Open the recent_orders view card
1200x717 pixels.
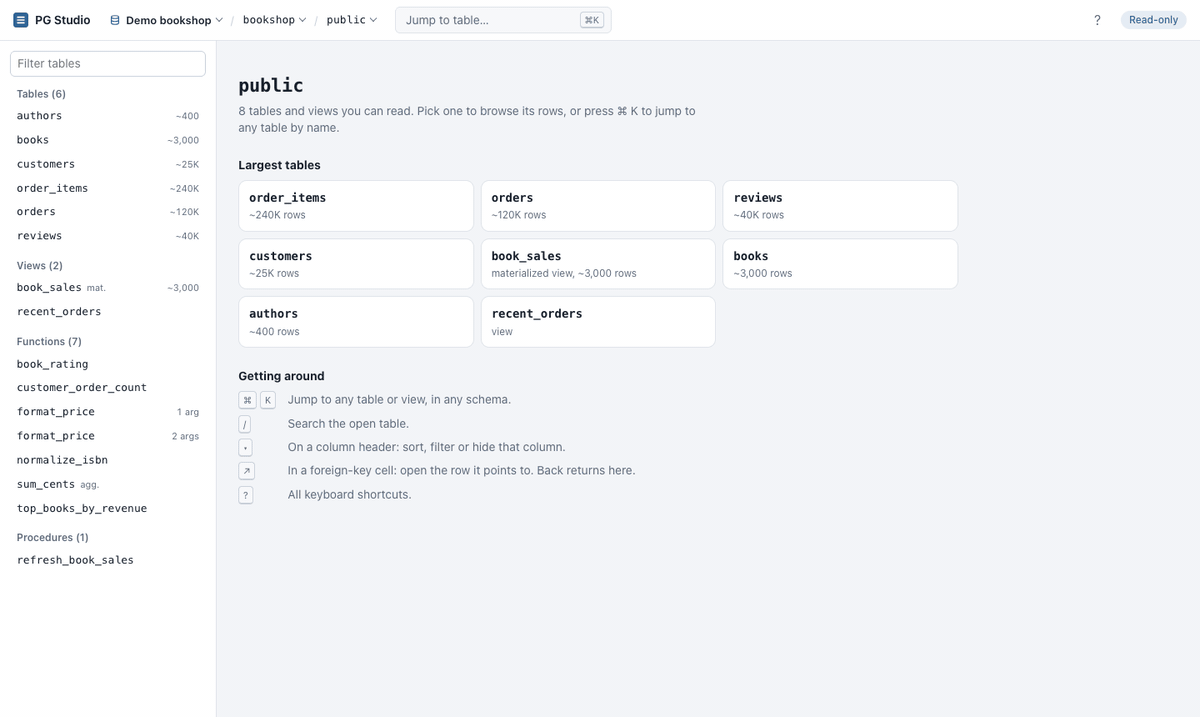click(598, 322)
